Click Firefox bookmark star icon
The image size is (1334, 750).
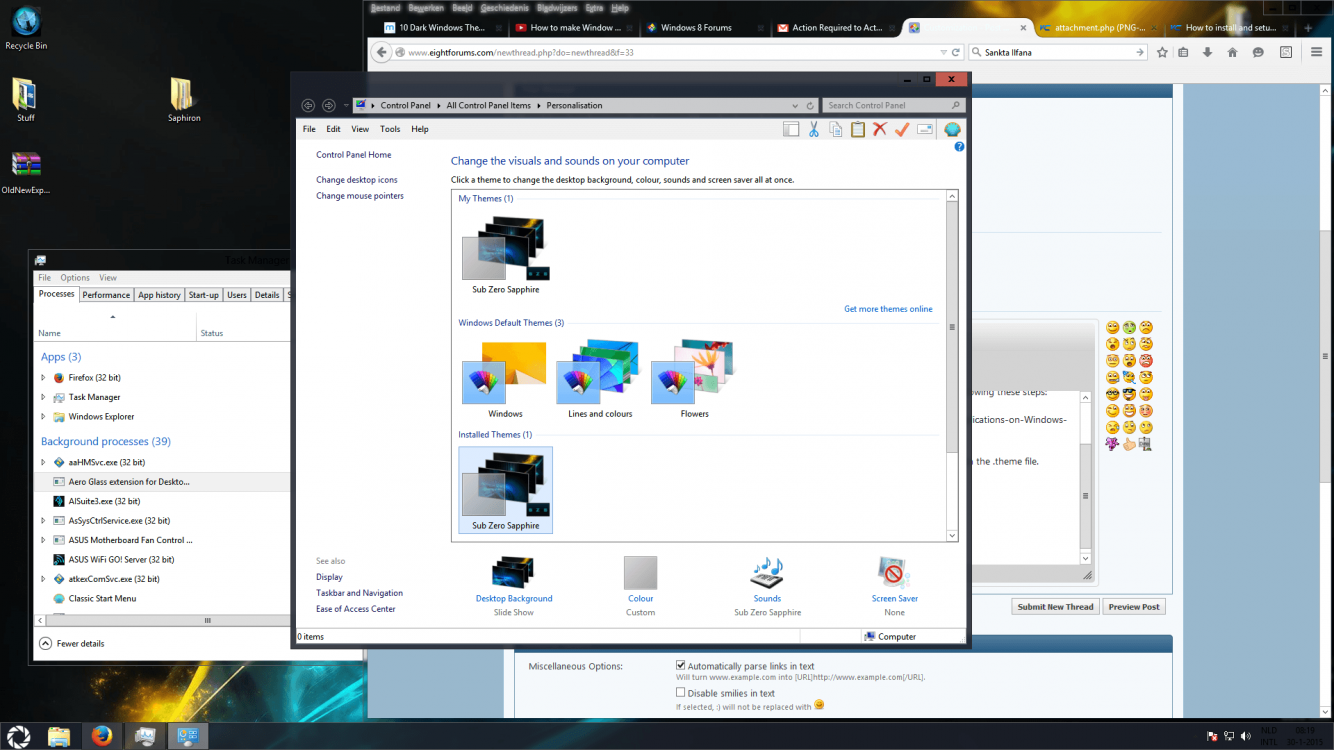(1162, 52)
